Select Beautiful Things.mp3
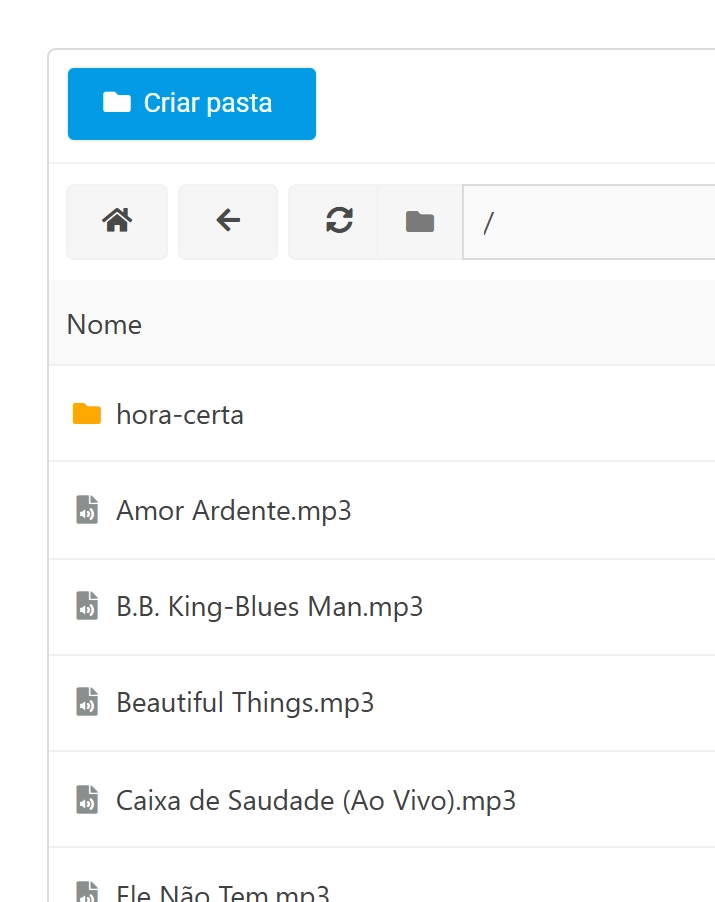This screenshot has width=715, height=902. pyautogui.click(x=245, y=701)
